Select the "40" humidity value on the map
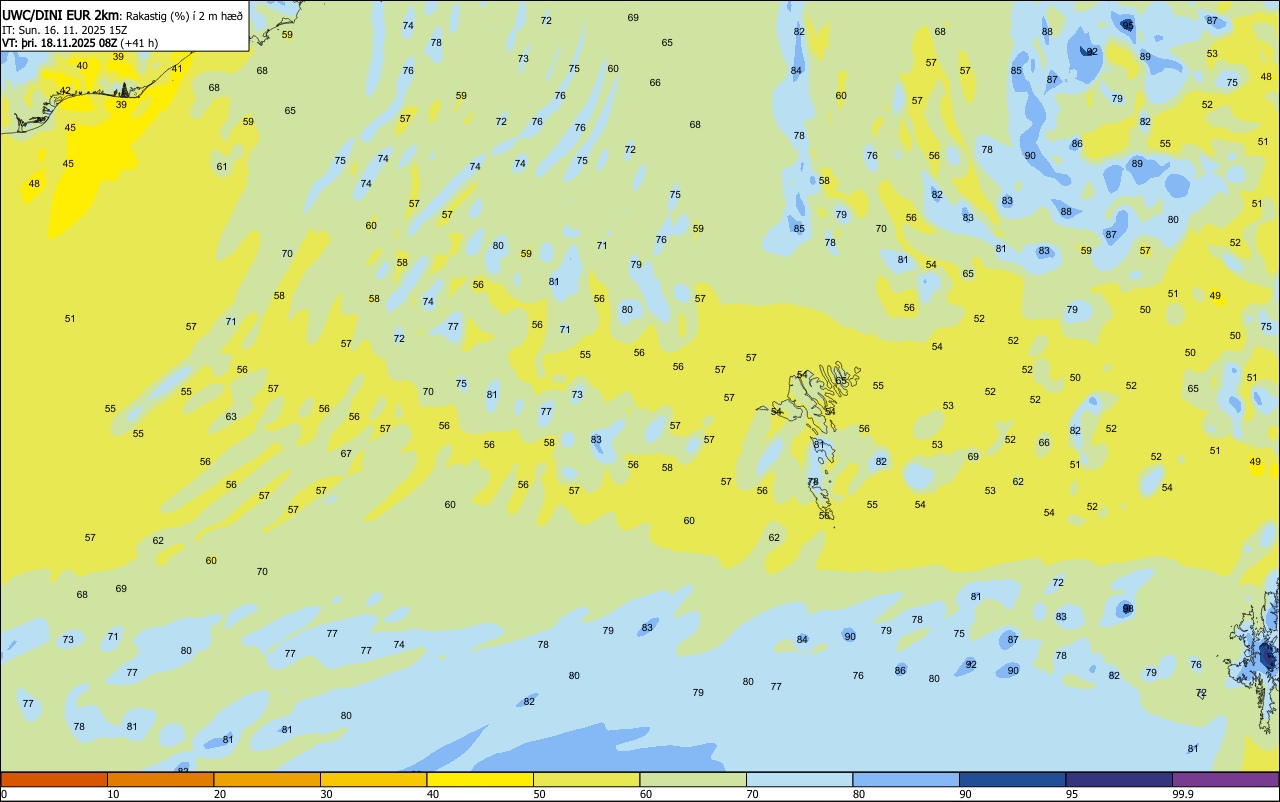The image size is (1280, 802). pyautogui.click(x=82, y=66)
